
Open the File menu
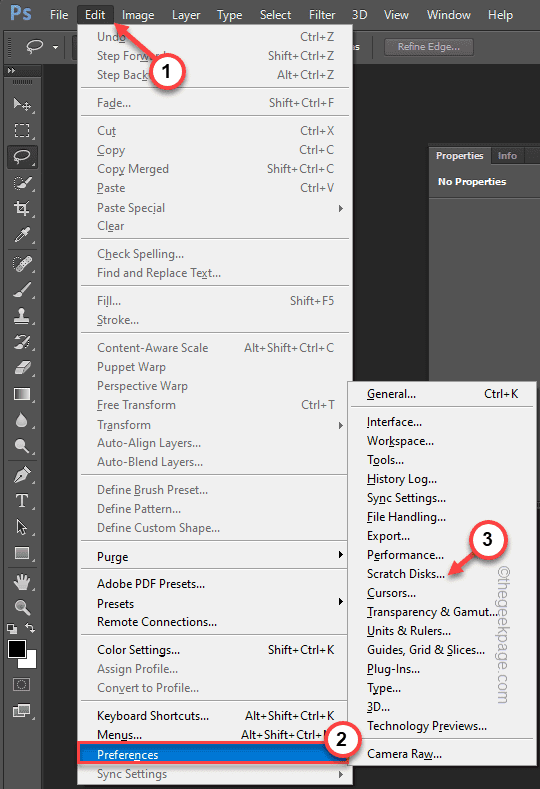click(x=59, y=15)
